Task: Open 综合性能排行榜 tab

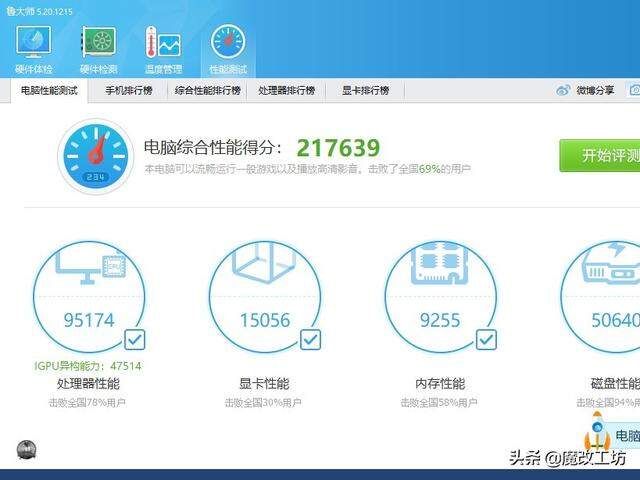Action: (207, 90)
